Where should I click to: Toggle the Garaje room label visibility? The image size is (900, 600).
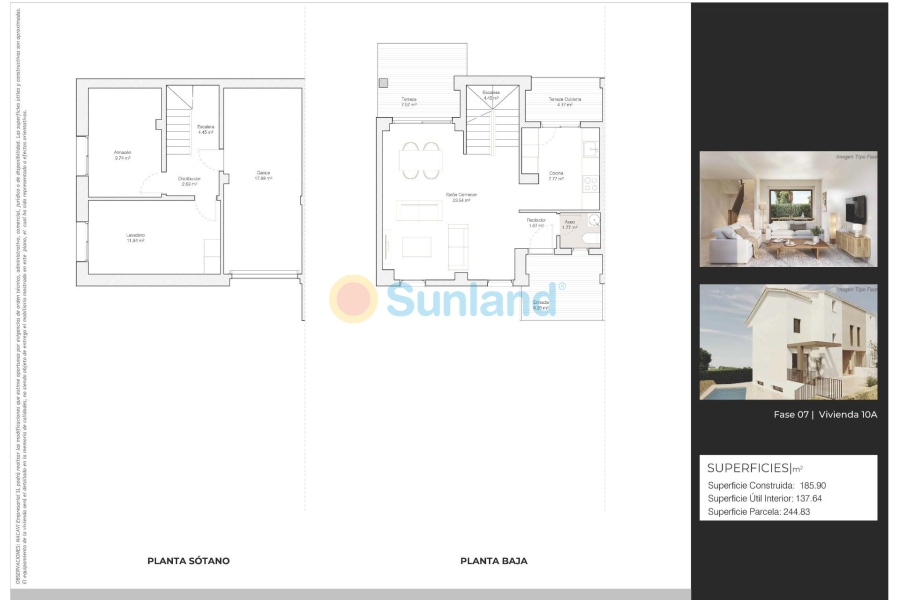(262, 174)
